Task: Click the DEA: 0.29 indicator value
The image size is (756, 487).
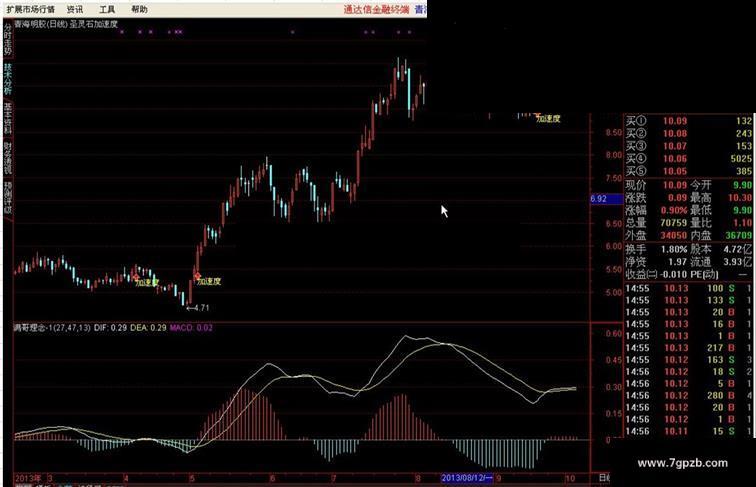Action: [x=148, y=327]
